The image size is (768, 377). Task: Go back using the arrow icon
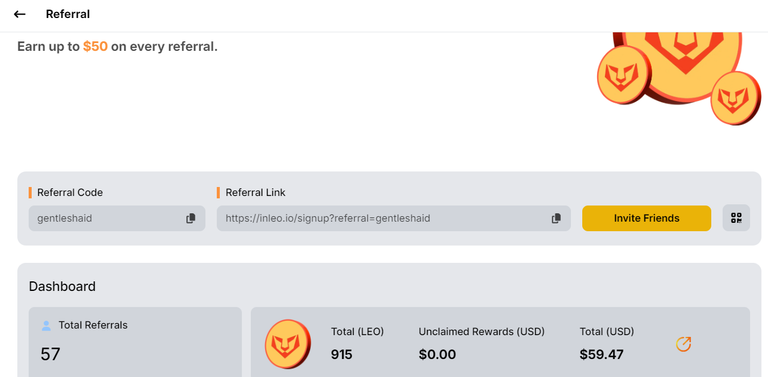tap(20, 14)
